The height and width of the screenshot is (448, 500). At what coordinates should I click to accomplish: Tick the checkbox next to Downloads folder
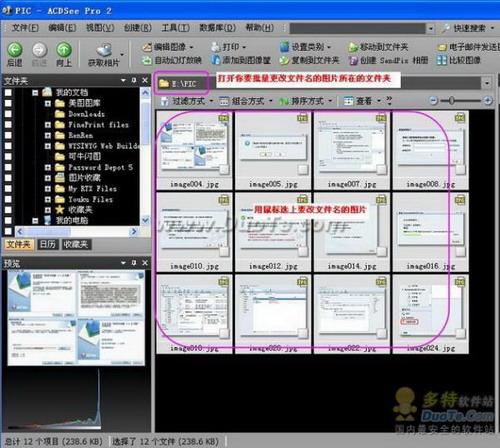click(8, 114)
